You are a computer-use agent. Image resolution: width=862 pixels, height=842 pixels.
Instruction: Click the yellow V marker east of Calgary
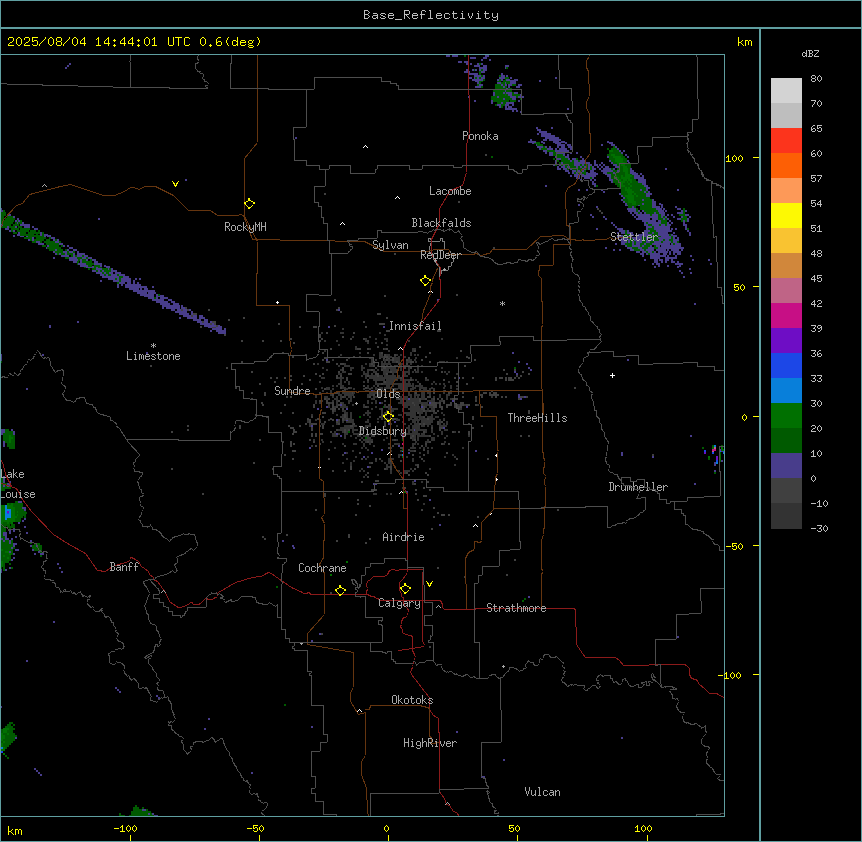429,584
